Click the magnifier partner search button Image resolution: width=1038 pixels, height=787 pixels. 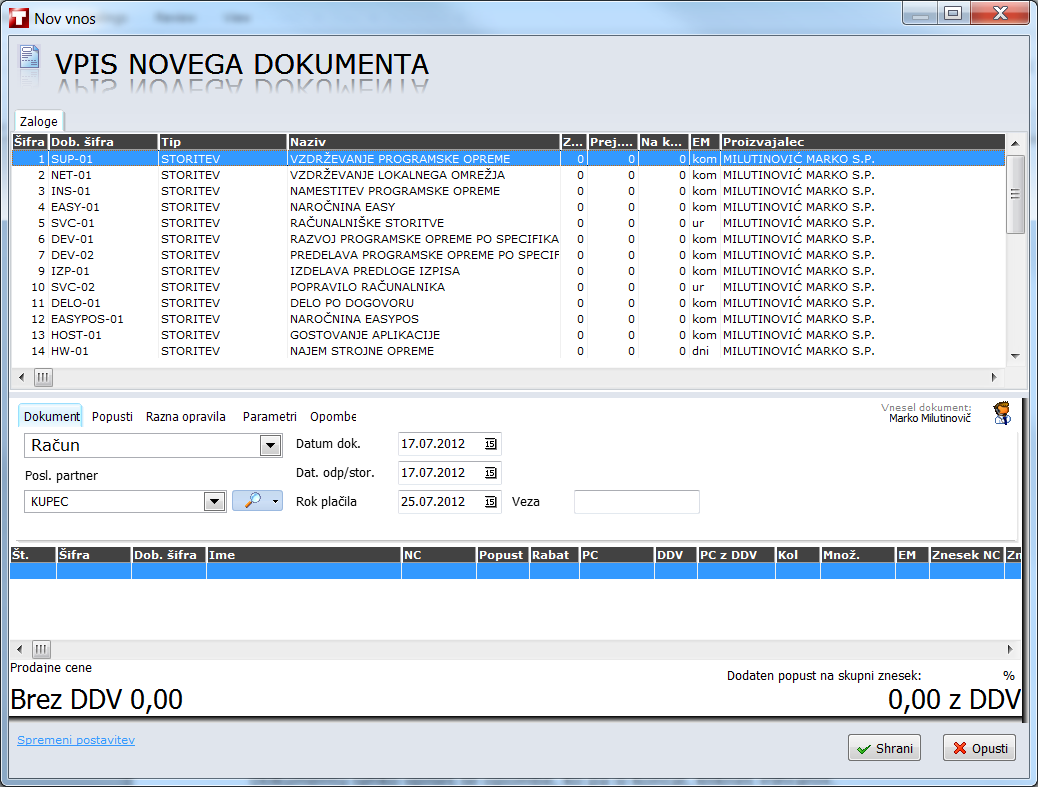click(x=252, y=501)
